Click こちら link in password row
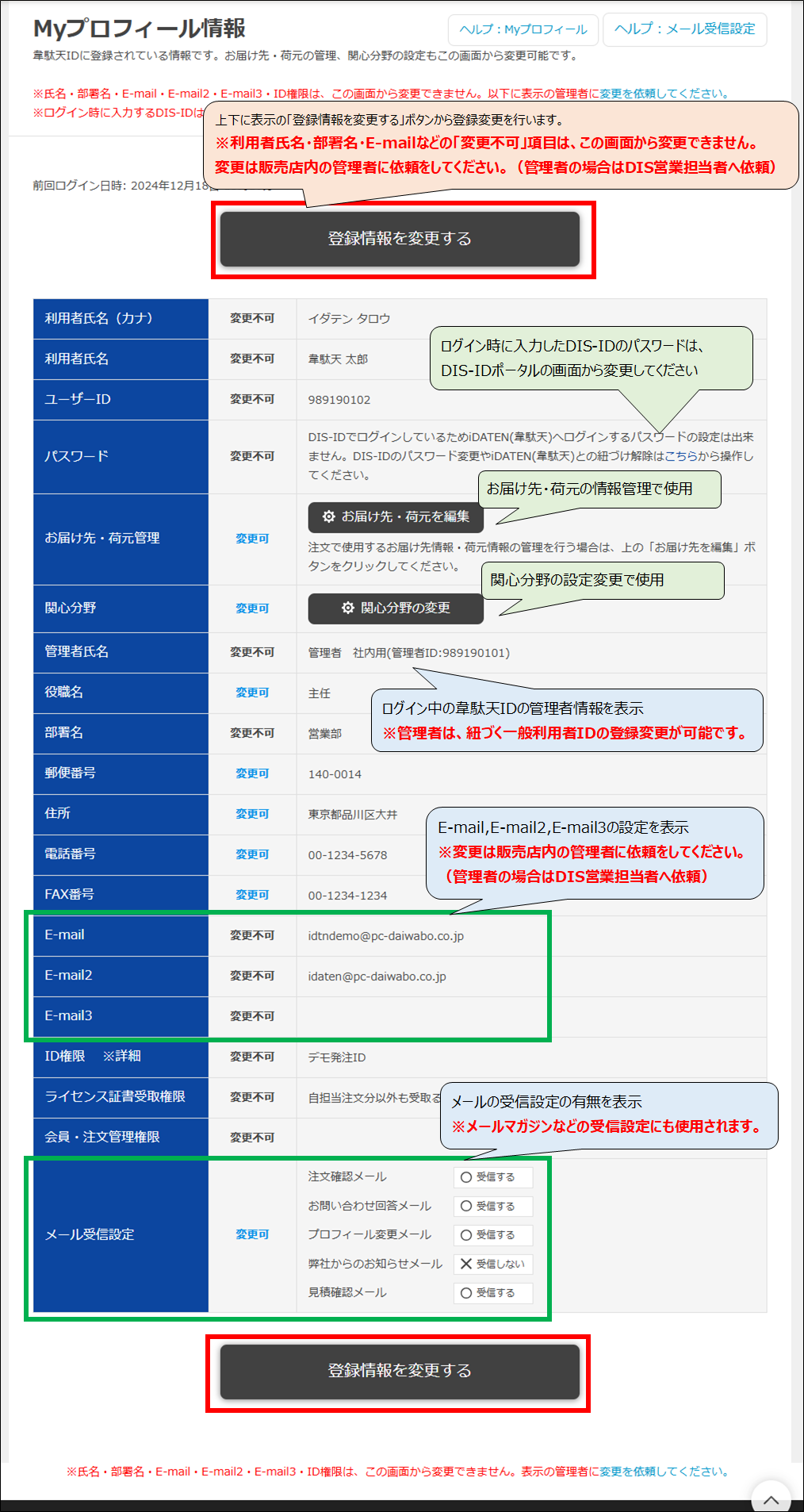This screenshot has height=1512, width=804. point(681,456)
